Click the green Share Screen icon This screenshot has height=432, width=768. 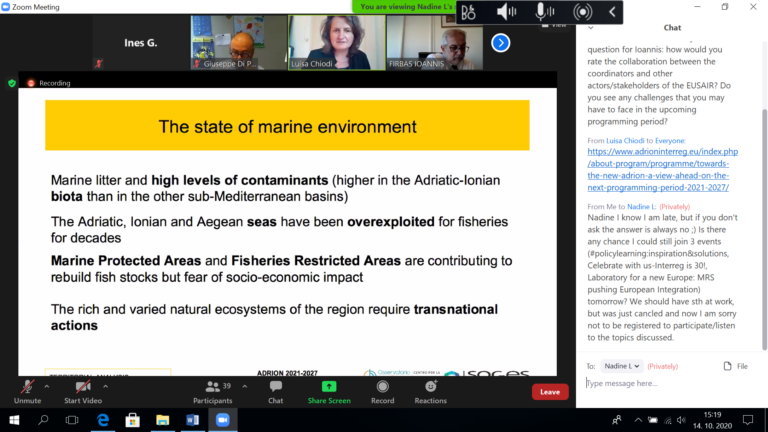click(x=329, y=388)
